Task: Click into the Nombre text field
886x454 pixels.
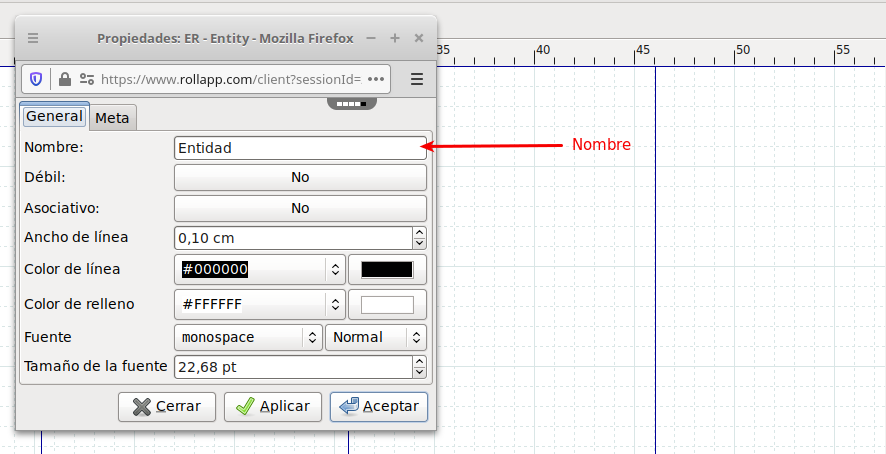Action: pos(299,148)
